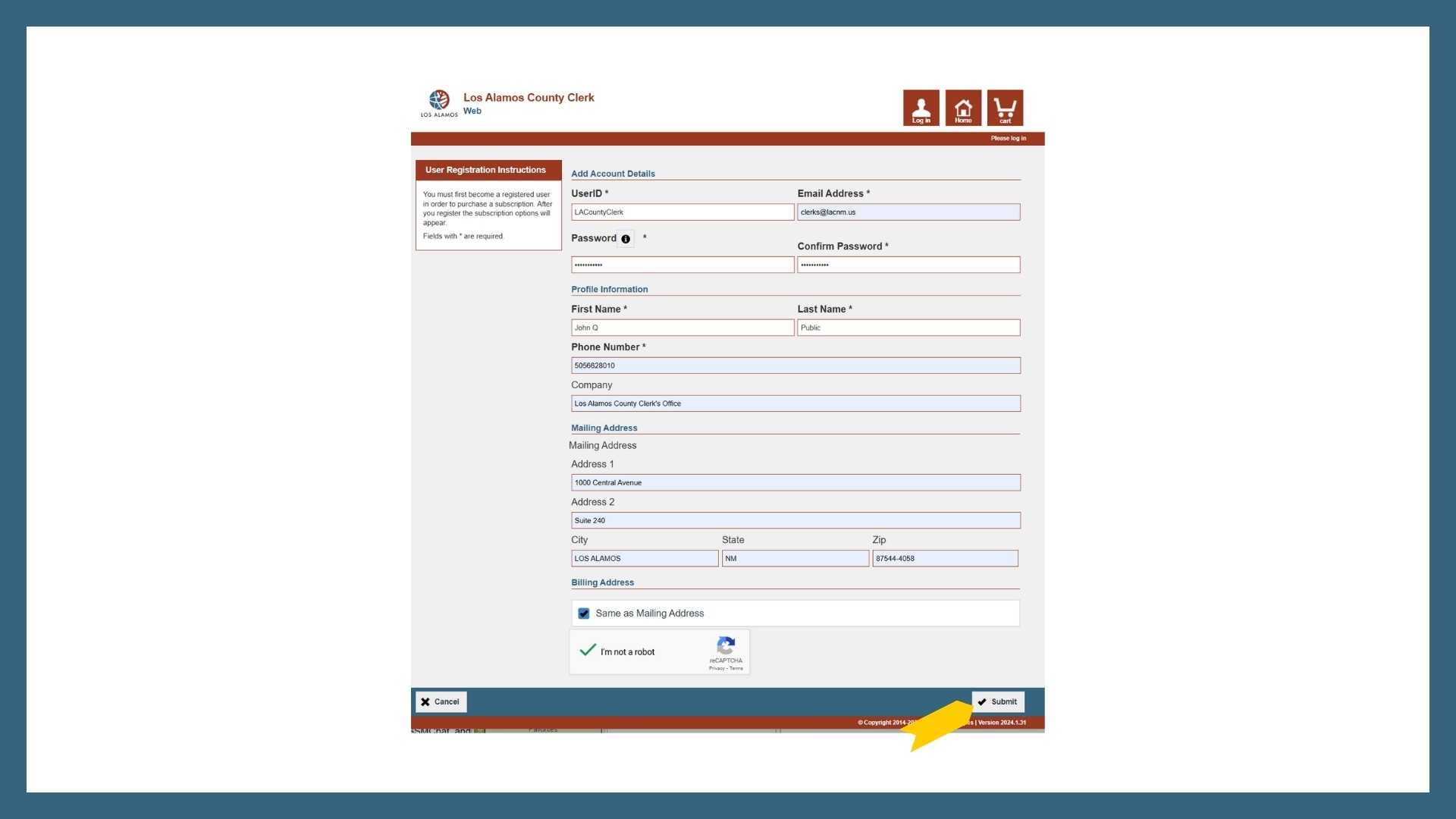Click the Version 2024.1.31 footer text
This screenshot has height=819, width=1456.
tap(1002, 723)
